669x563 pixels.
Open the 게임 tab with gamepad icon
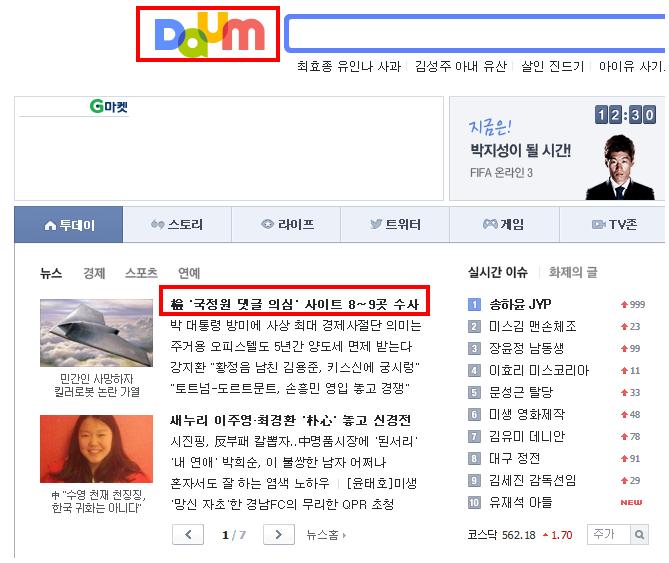pyautogui.click(x=504, y=224)
